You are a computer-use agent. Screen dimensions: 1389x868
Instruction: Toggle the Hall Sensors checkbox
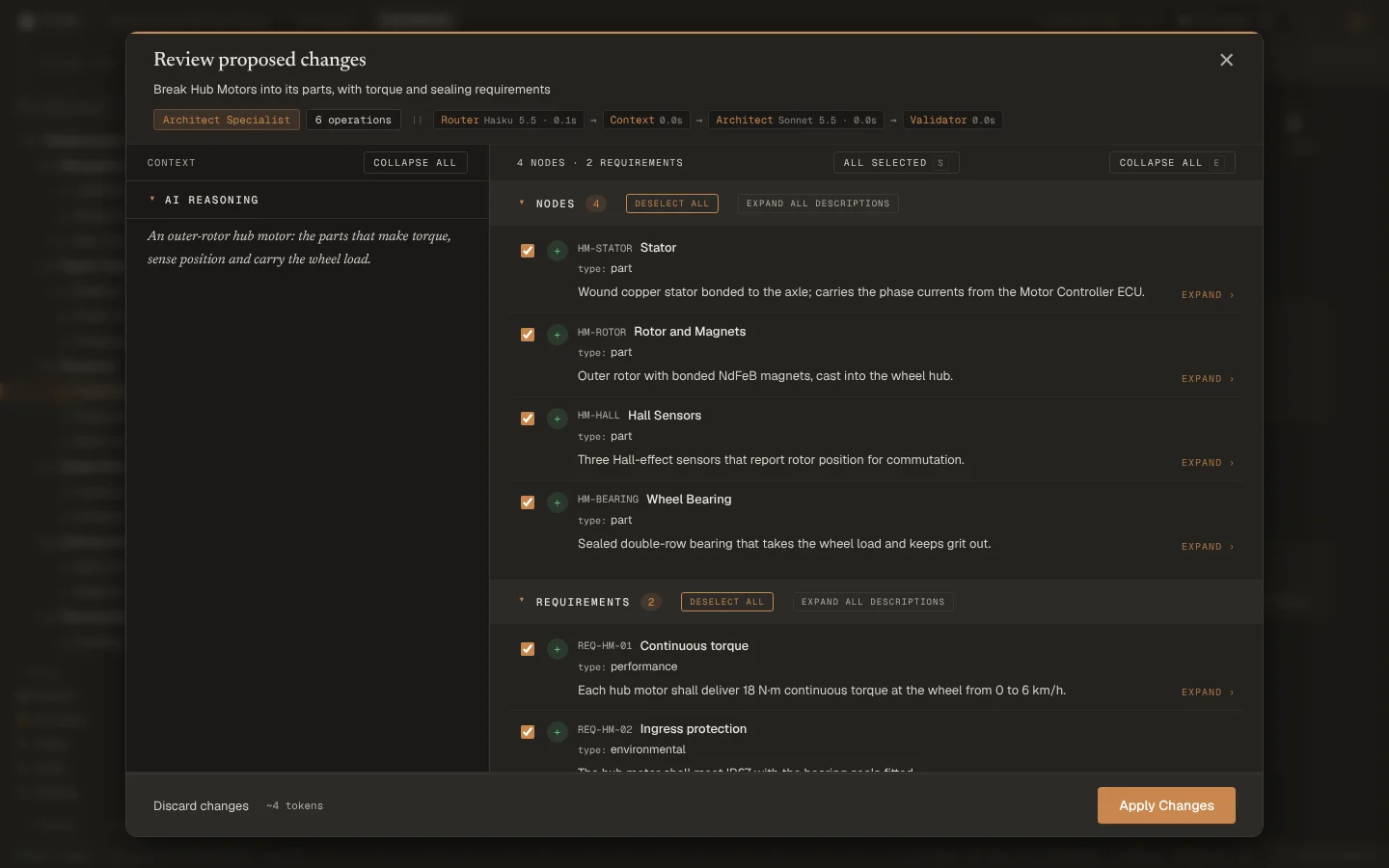click(x=528, y=419)
